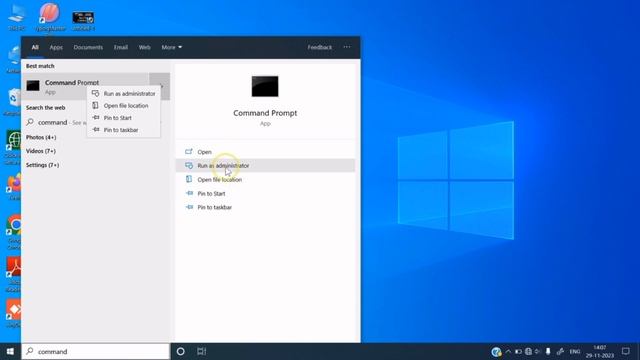This screenshot has height=360, width=640.
Task: Click the battery icon in the system tray
Action: tap(518, 351)
